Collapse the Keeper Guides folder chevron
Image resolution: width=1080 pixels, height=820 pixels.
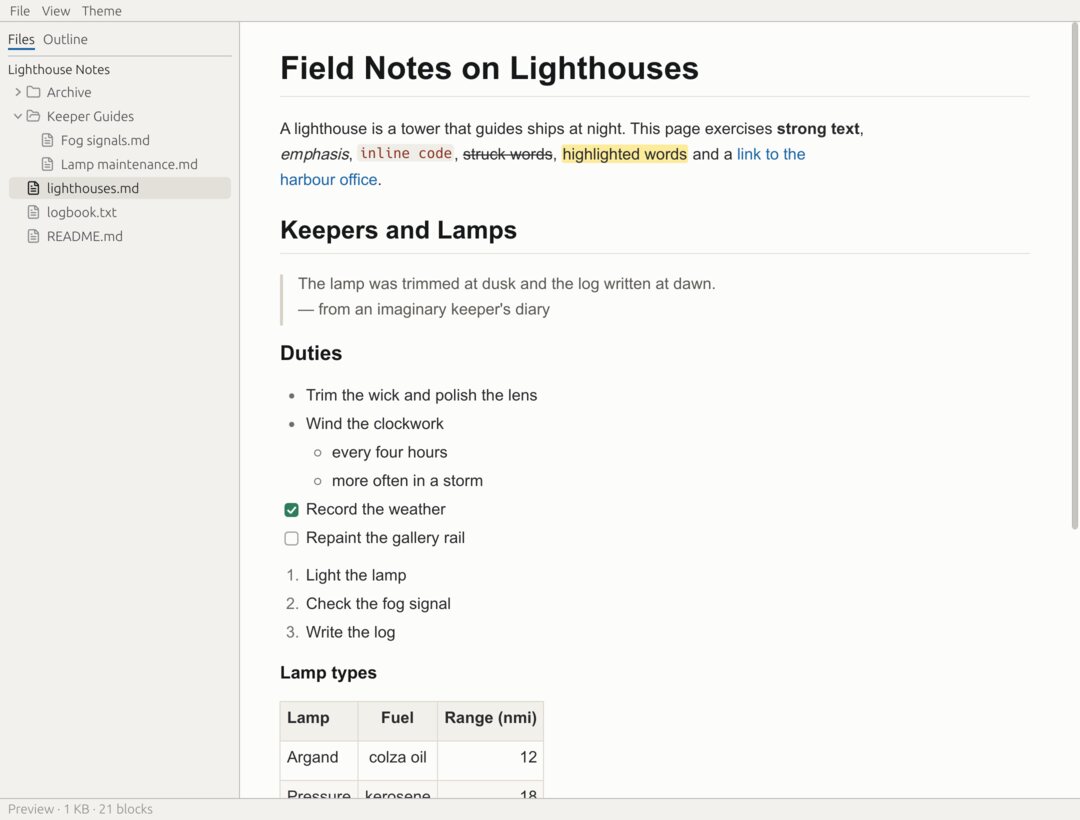coord(18,116)
